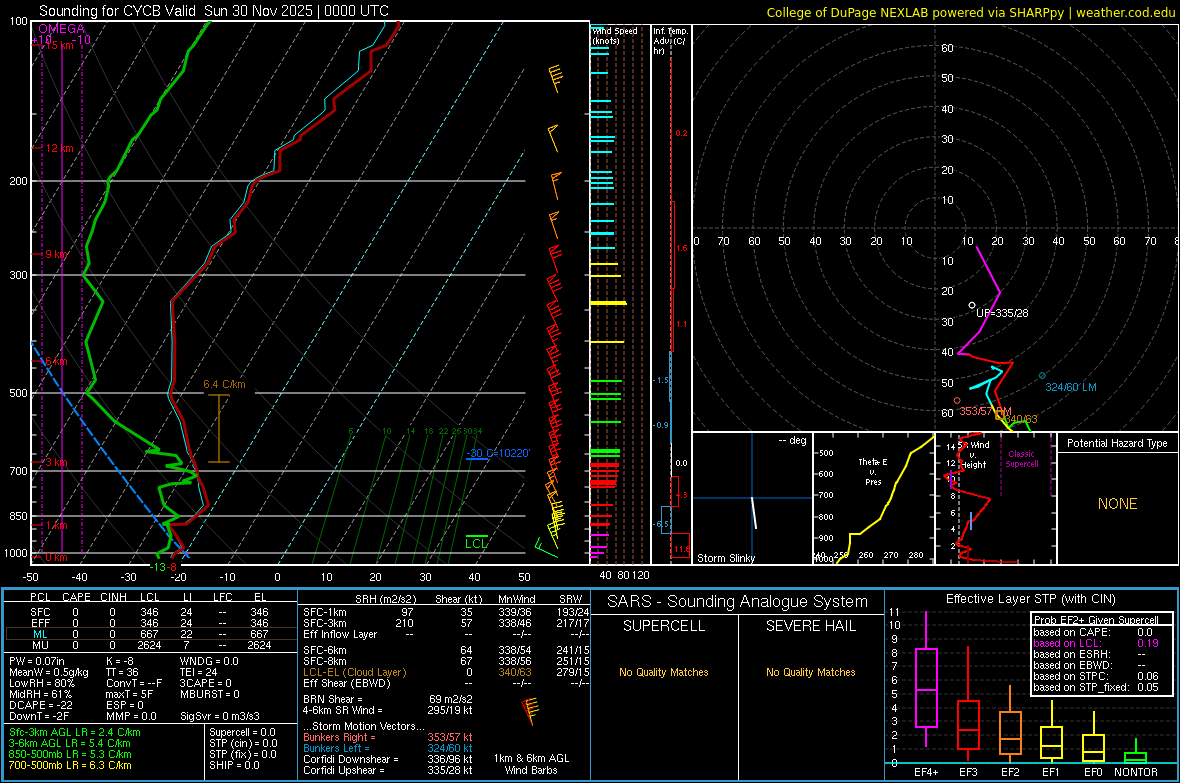Click the UP=335/28 hodograph label
Screen dimensions: 1180x783
(1002, 312)
